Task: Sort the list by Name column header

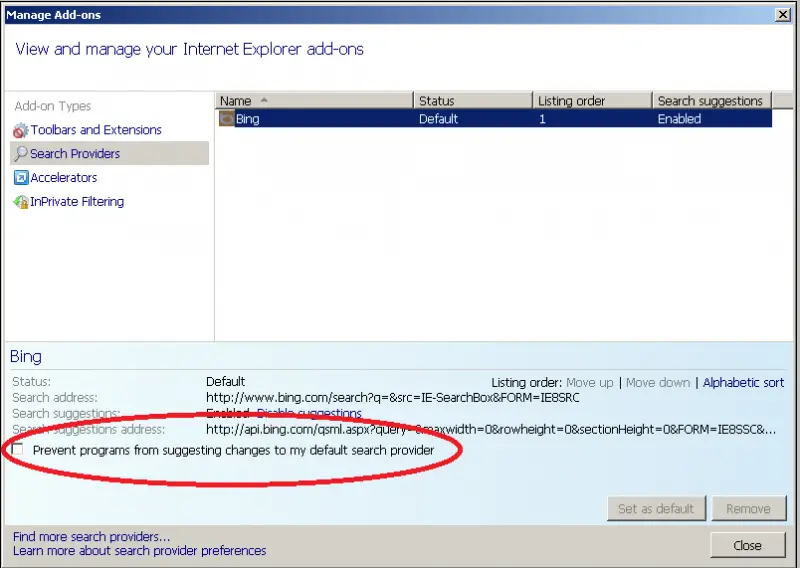Action: pos(314,101)
